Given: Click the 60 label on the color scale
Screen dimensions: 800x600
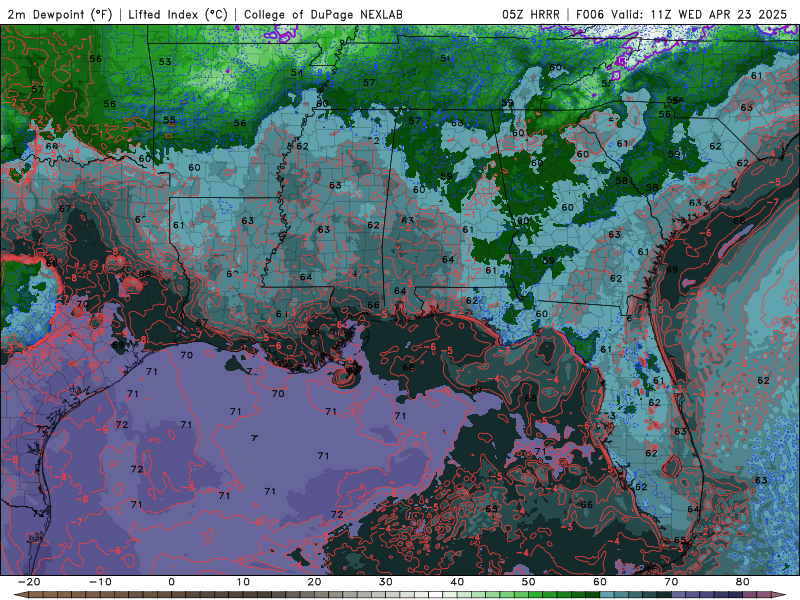Looking at the screenshot, I should tap(600, 582).
